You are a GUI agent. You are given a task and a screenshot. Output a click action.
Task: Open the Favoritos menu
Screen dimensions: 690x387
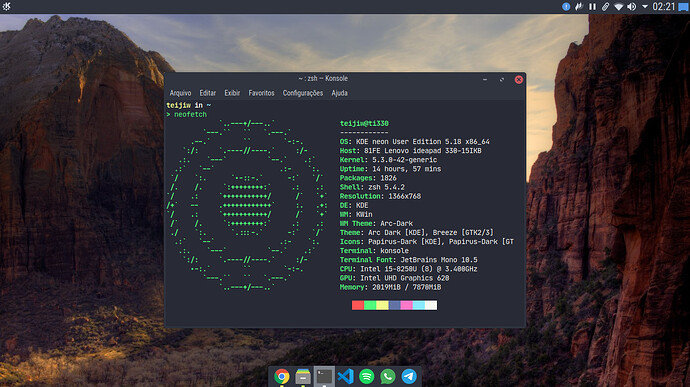pos(261,93)
